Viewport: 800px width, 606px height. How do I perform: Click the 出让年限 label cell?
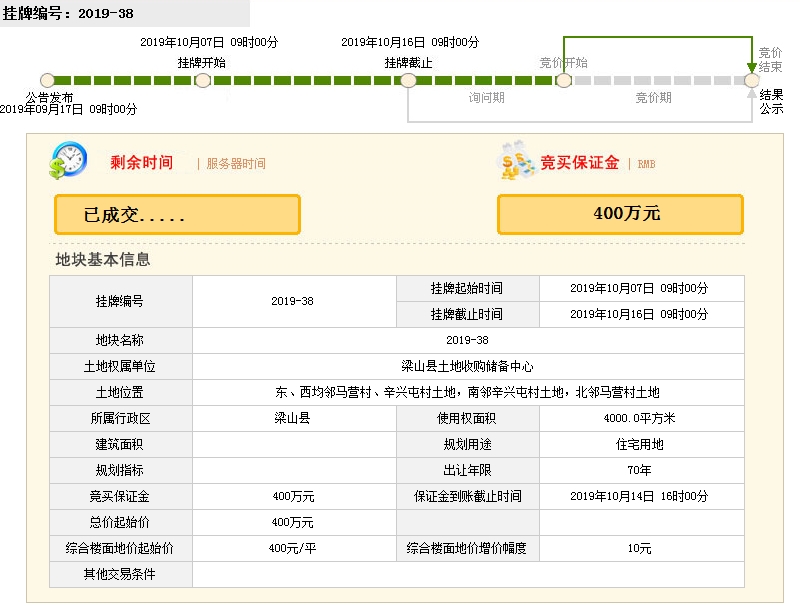pos(468,470)
